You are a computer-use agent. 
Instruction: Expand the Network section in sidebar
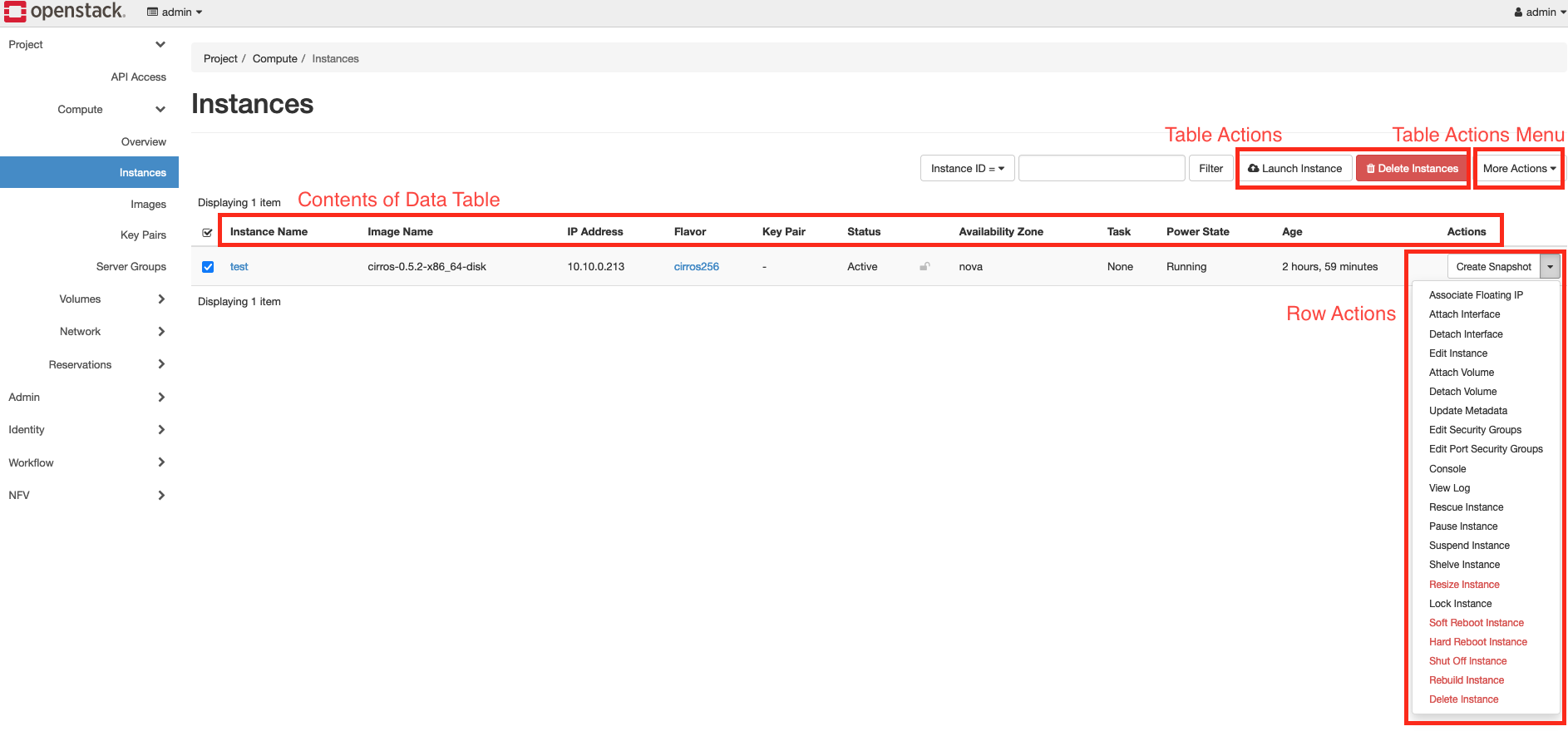pyautogui.click(x=80, y=331)
